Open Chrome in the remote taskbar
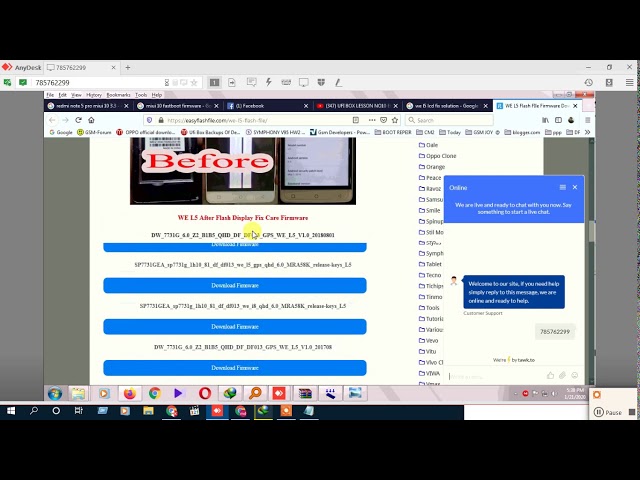 point(155,393)
